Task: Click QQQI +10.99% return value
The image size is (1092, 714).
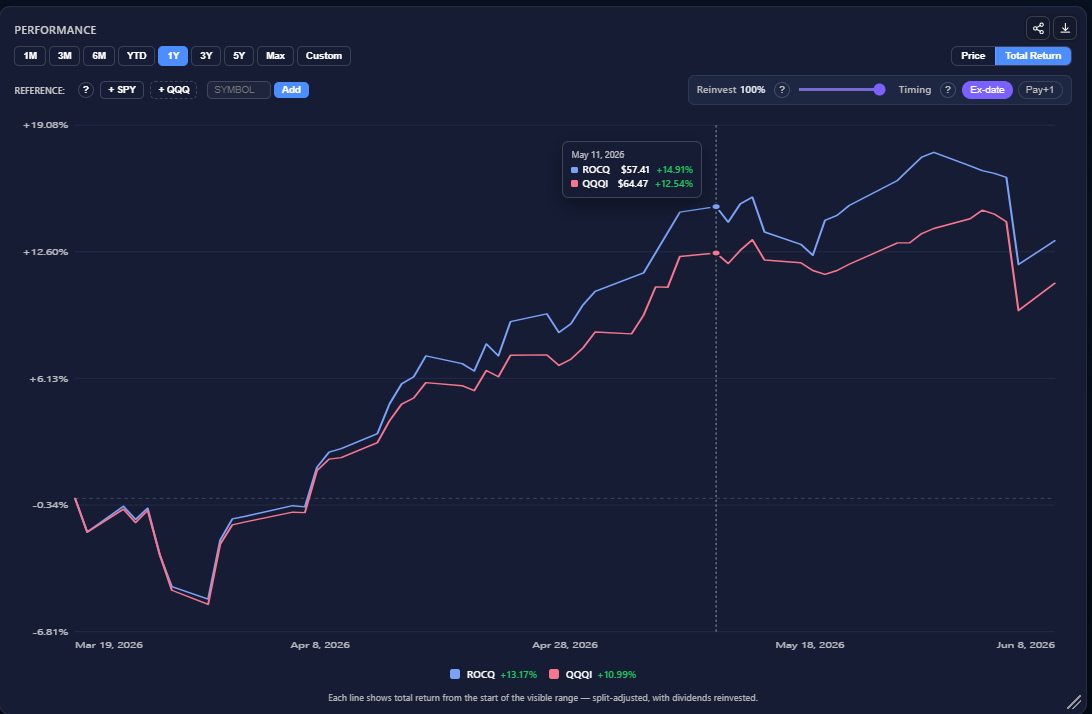Action: [x=617, y=674]
